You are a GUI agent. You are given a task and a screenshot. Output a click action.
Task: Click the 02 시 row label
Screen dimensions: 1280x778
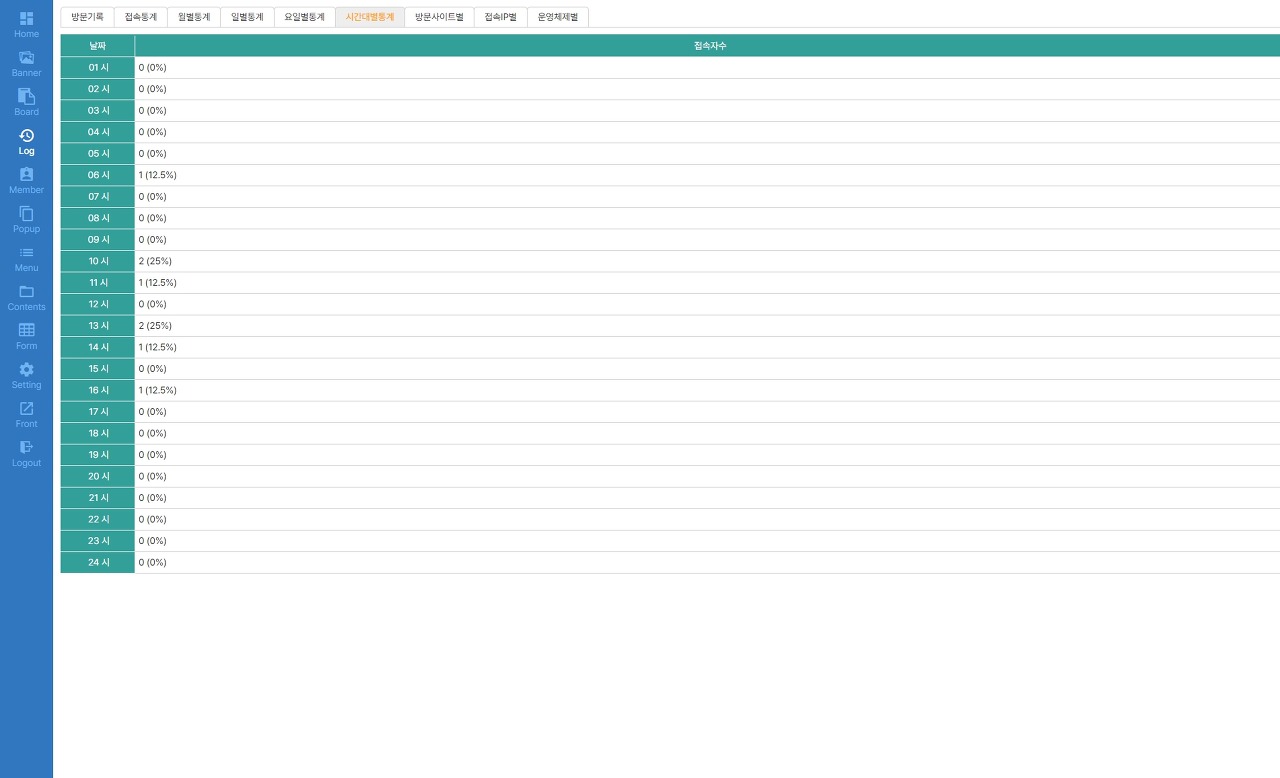[97, 89]
